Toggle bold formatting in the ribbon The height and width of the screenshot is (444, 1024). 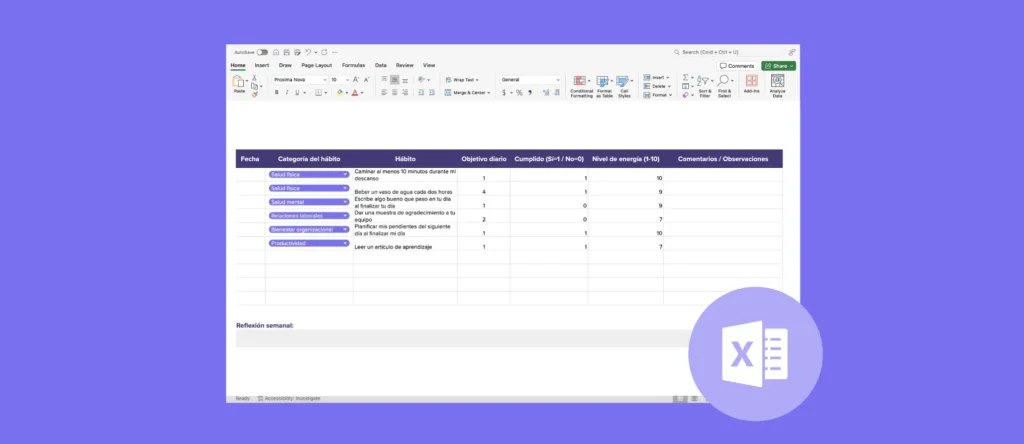pyautogui.click(x=277, y=92)
